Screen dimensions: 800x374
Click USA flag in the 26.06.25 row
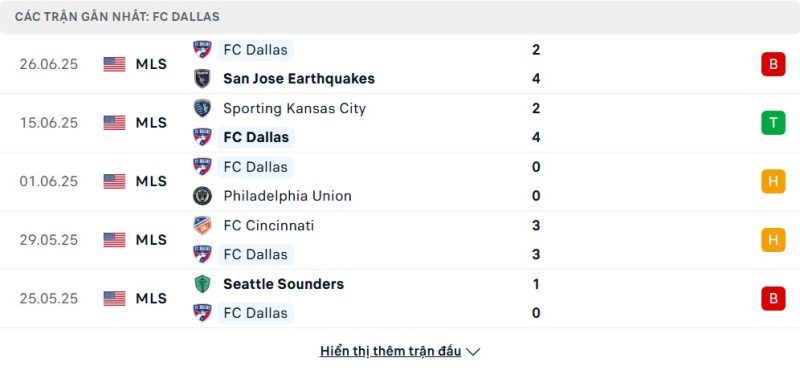coord(114,64)
